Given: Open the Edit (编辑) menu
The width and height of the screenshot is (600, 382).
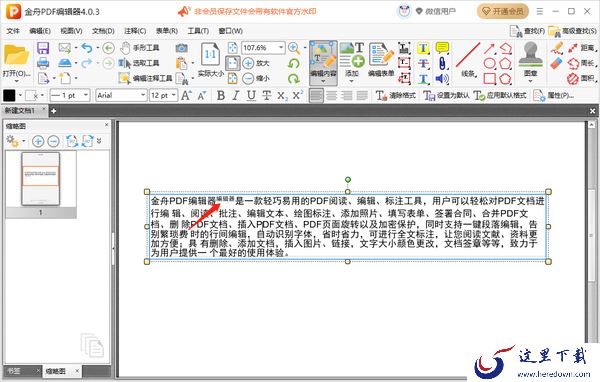Looking at the screenshot, I should (x=40, y=31).
